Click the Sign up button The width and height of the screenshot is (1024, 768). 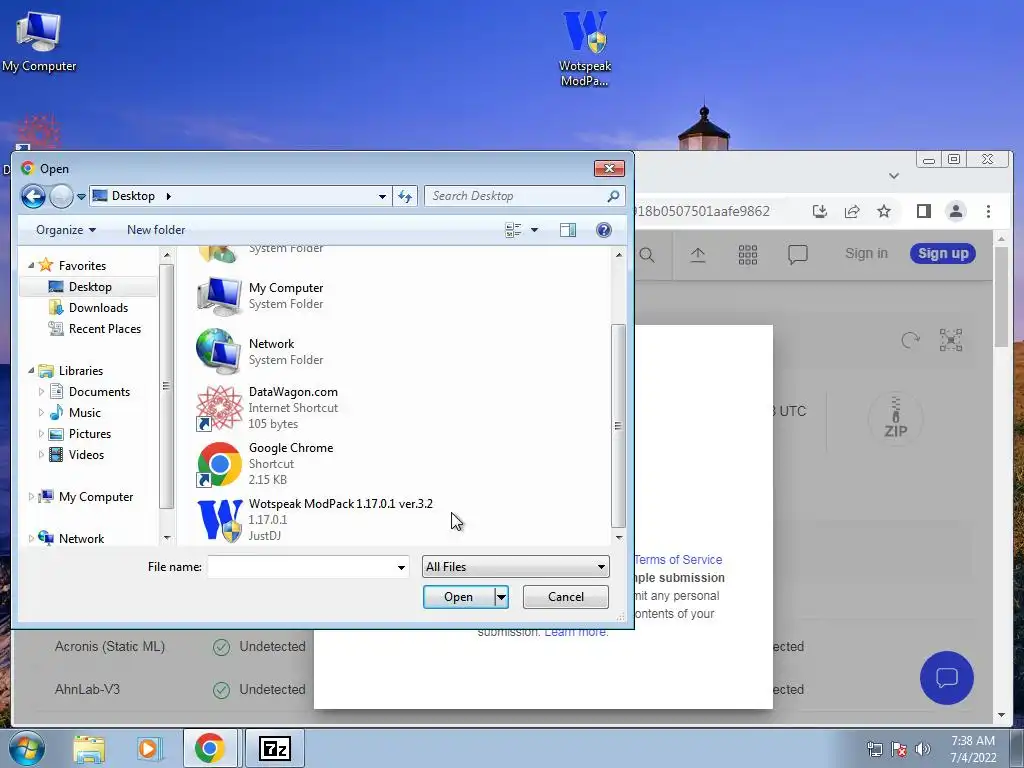coord(942,253)
